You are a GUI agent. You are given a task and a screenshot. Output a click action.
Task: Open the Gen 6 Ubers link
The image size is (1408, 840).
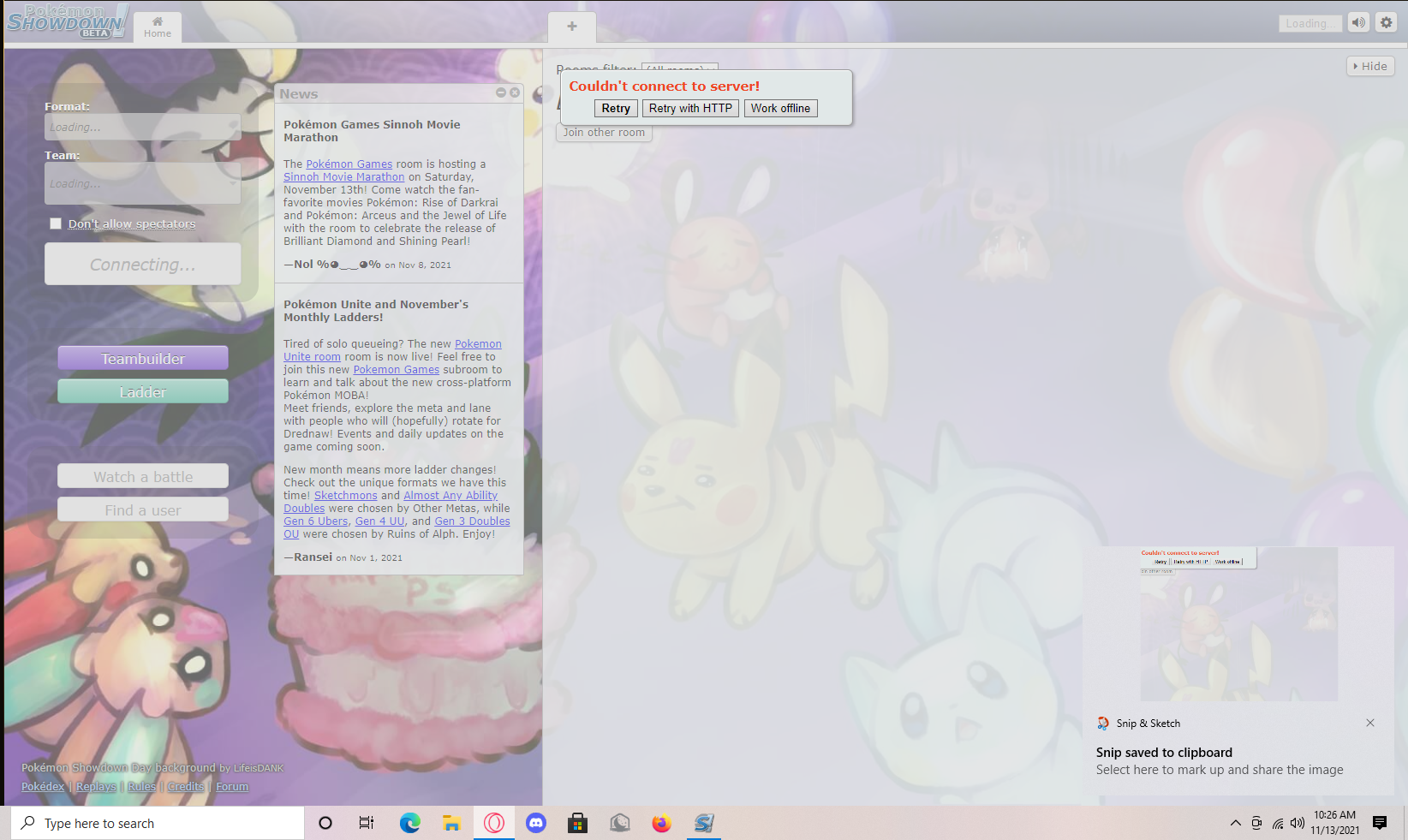tap(316, 521)
